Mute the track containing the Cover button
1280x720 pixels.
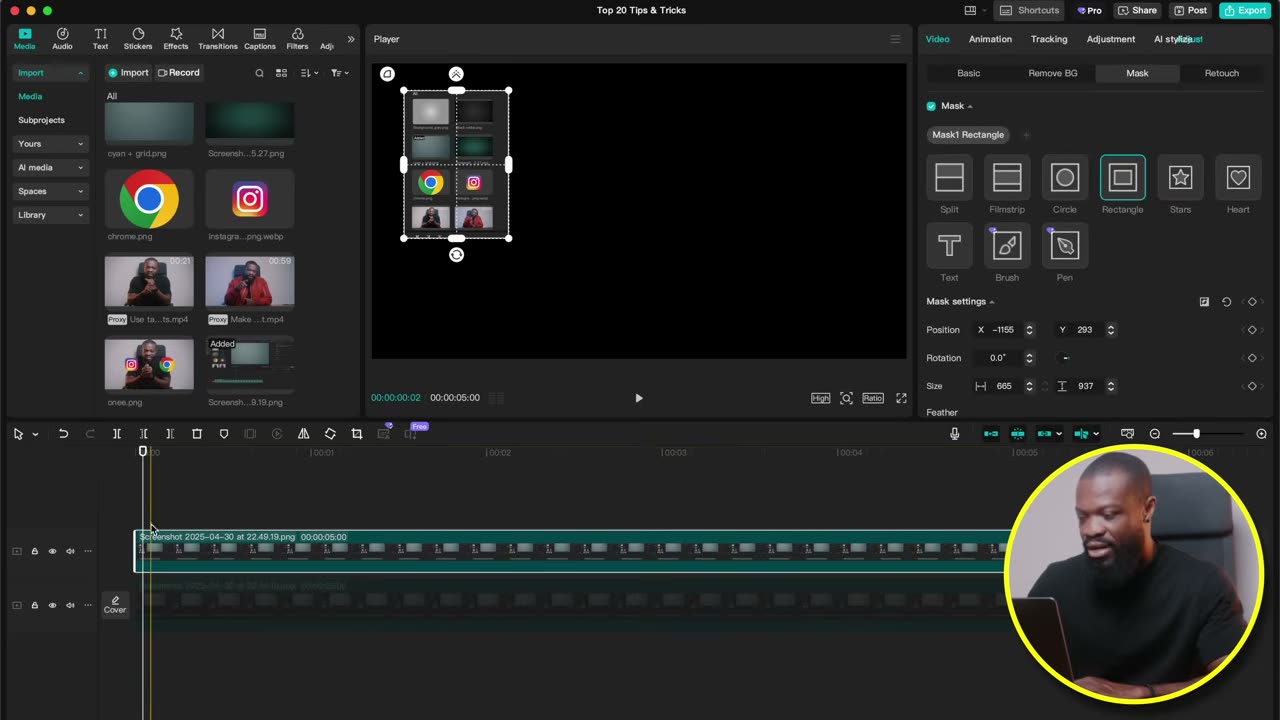coord(70,605)
